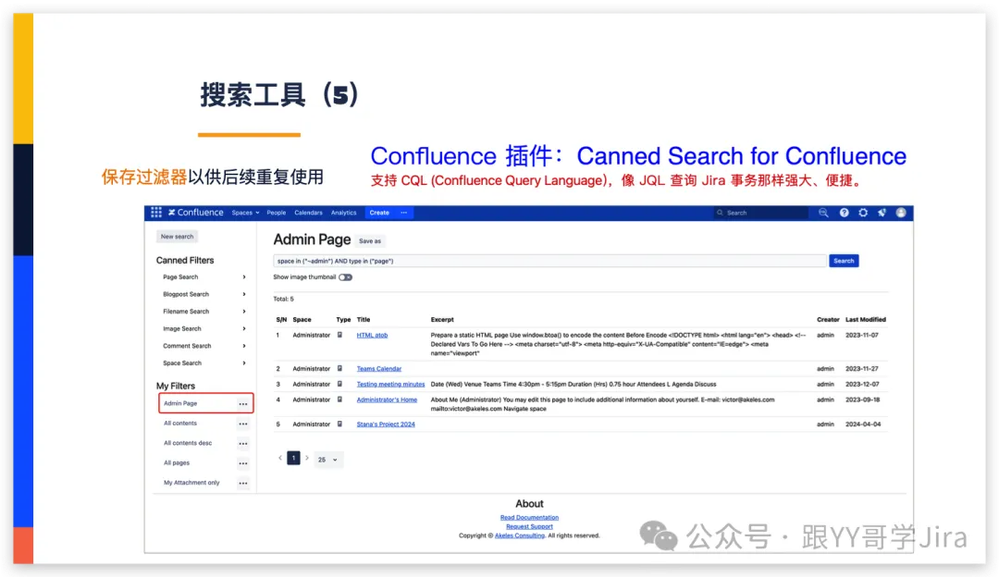The image size is (999, 577).
Task: Click the Confluence logo
Action: pyautogui.click(x=196, y=213)
